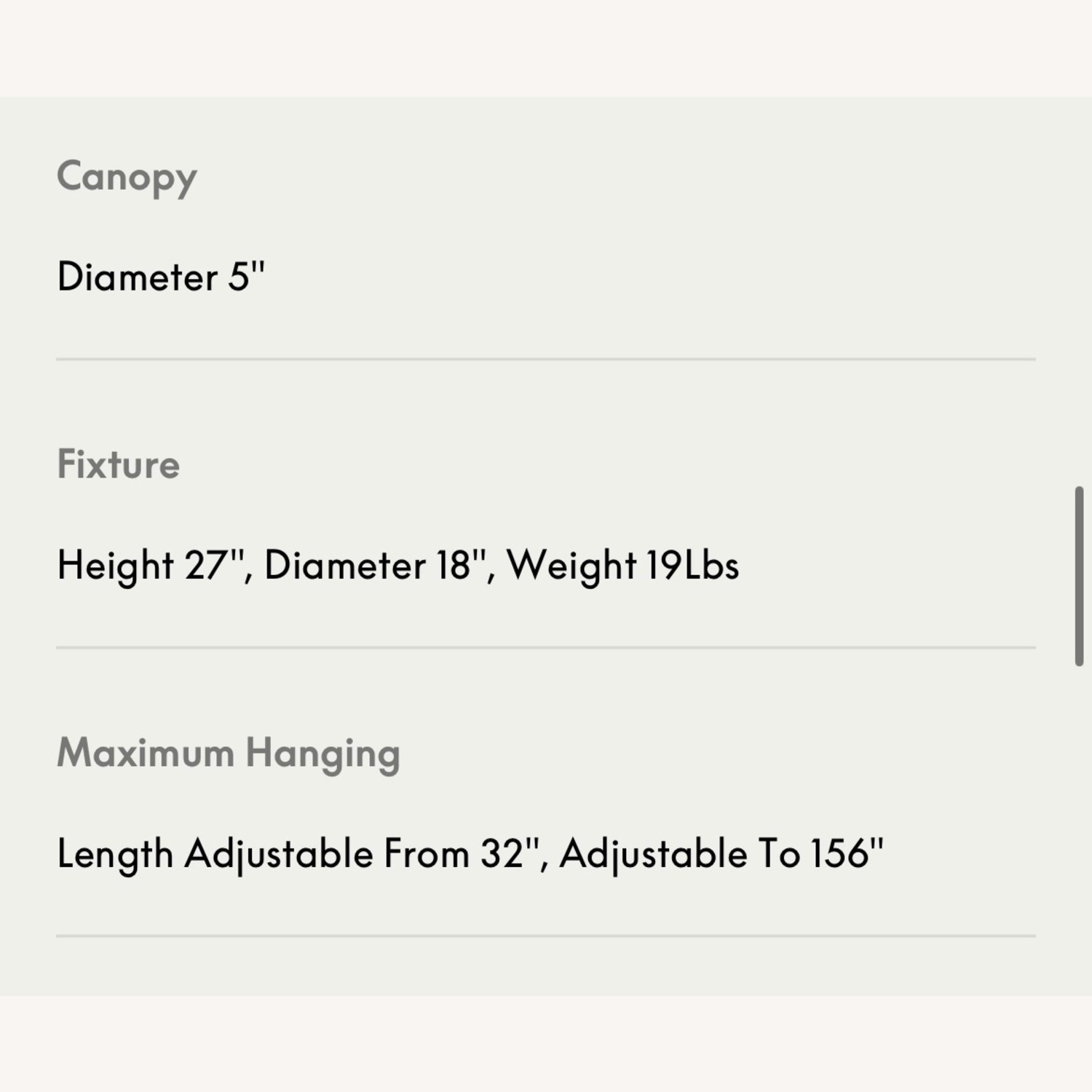This screenshot has height=1092, width=1092.
Task: Click the Canopy section heading
Action: pyautogui.click(x=127, y=177)
